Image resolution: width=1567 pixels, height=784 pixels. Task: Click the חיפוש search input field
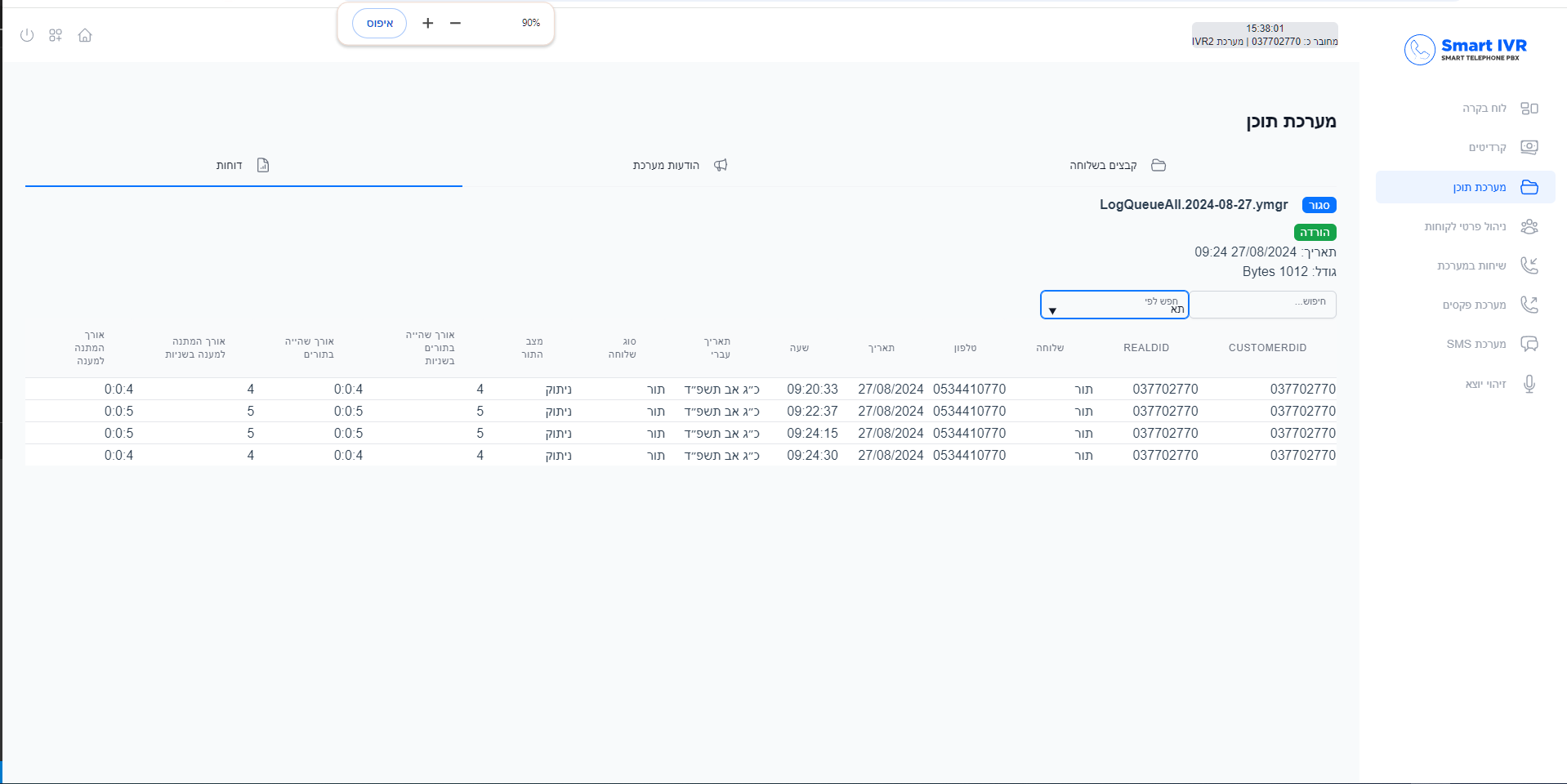click(x=1262, y=305)
